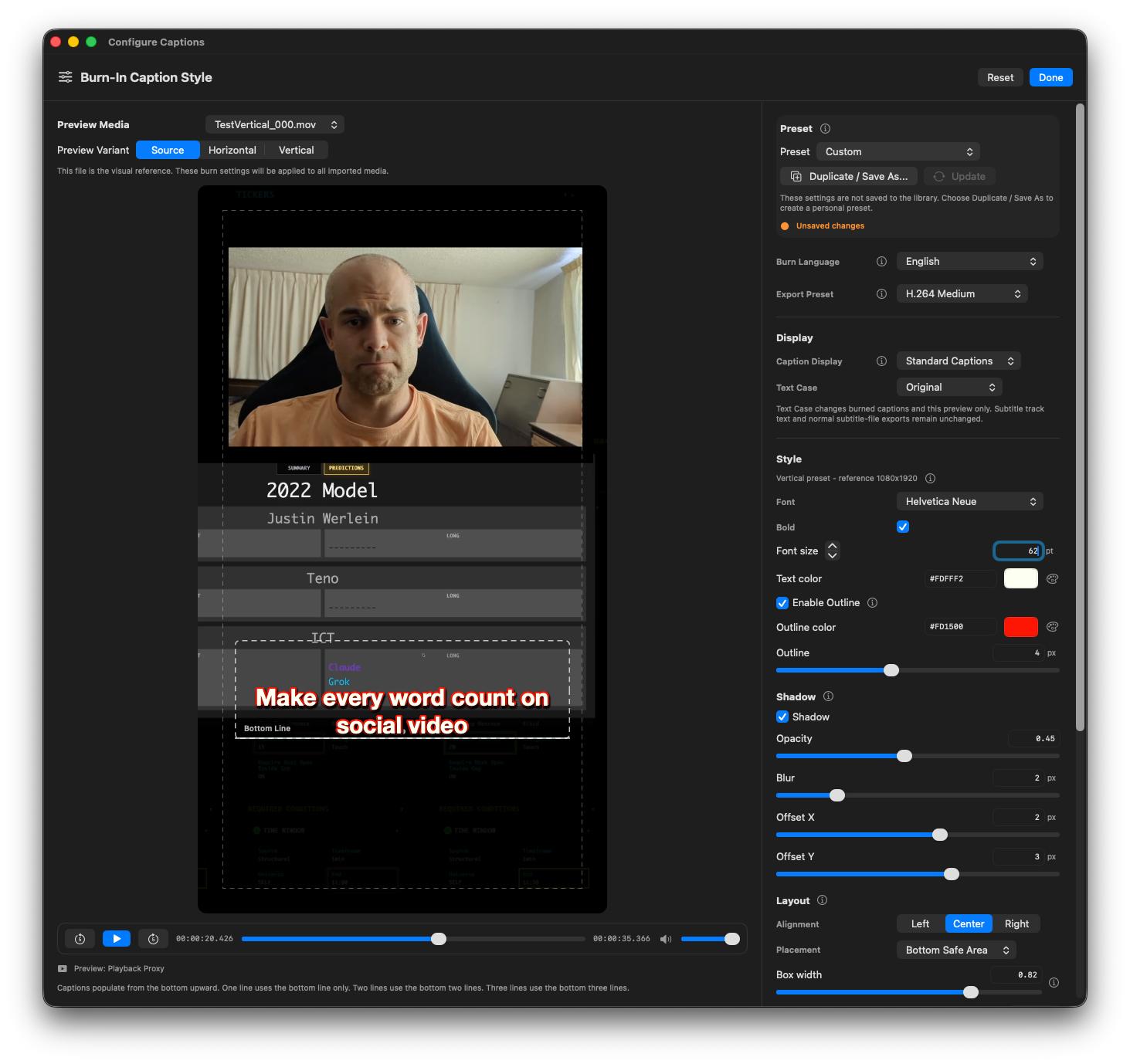This screenshot has width=1130, height=1064.
Task: Click the skip-forward button right of play
Action: coord(153,939)
